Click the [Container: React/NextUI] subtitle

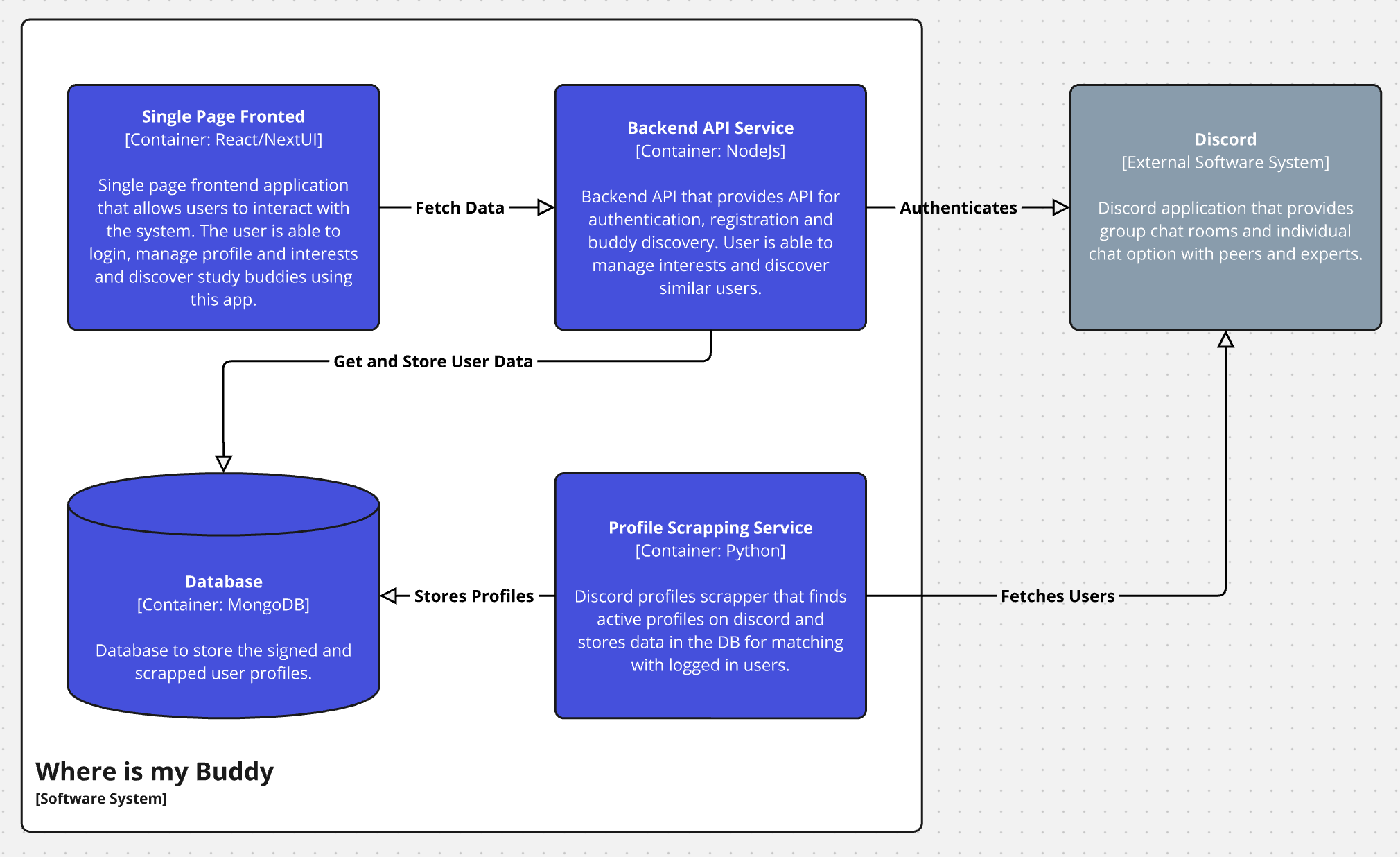pos(223,139)
